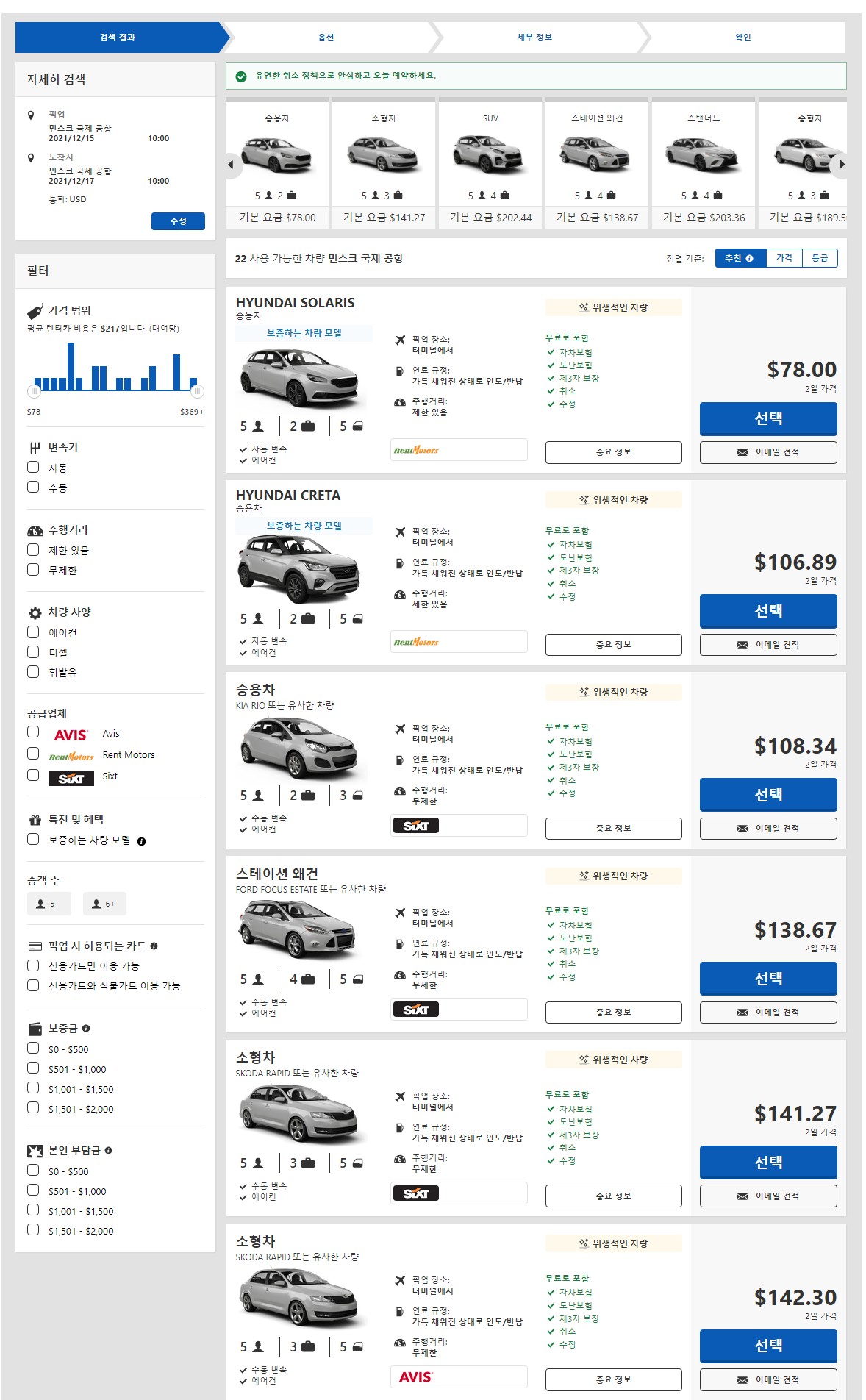Click the gearshift icon by 변속기

pos(35,448)
